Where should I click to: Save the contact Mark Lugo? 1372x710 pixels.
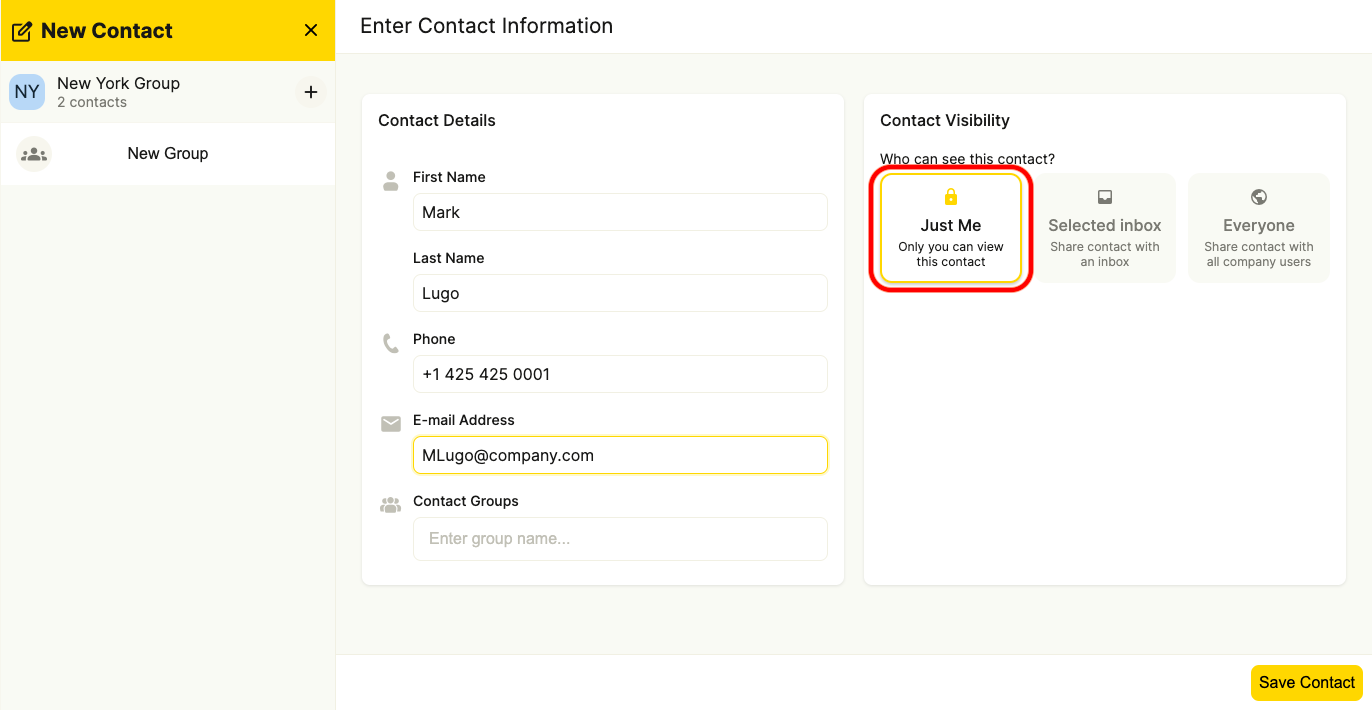(x=1306, y=682)
